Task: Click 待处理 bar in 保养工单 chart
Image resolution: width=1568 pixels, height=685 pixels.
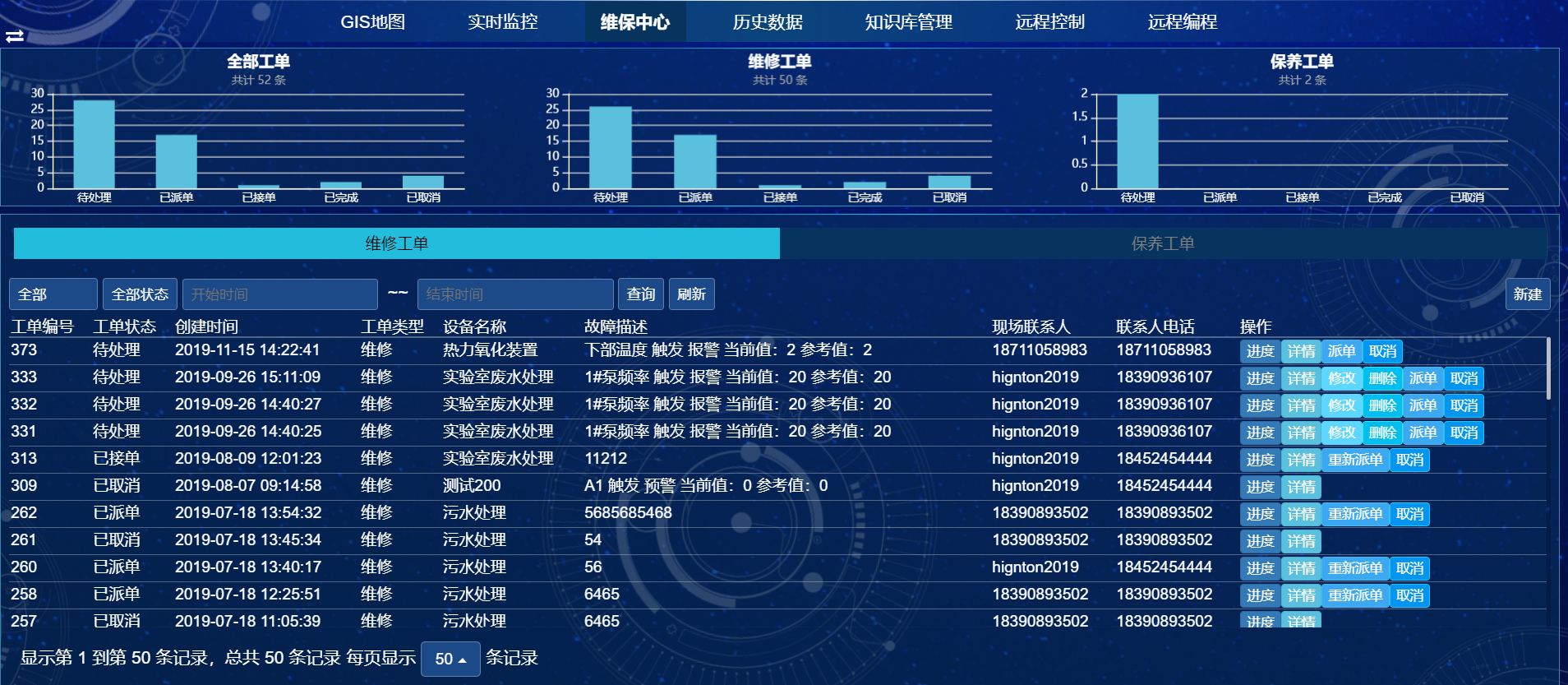Action: pyautogui.click(x=1138, y=141)
